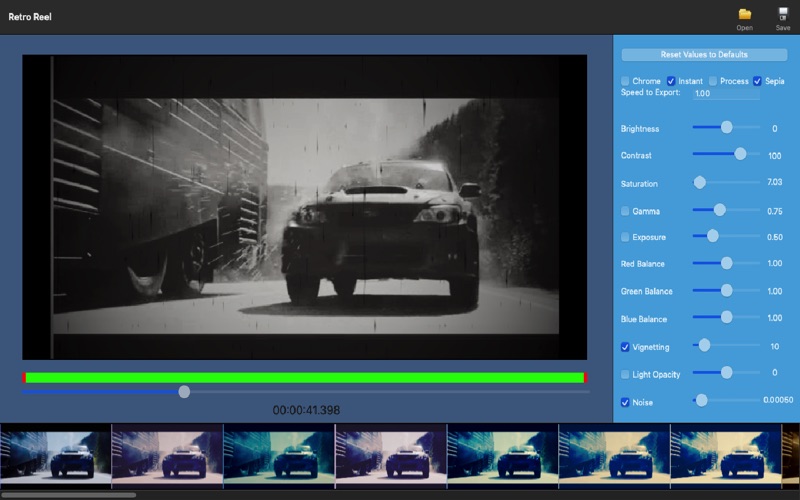Screen dimensions: 800x500
Task: Select the seventh filter preset thumbnail
Action: click(726, 456)
